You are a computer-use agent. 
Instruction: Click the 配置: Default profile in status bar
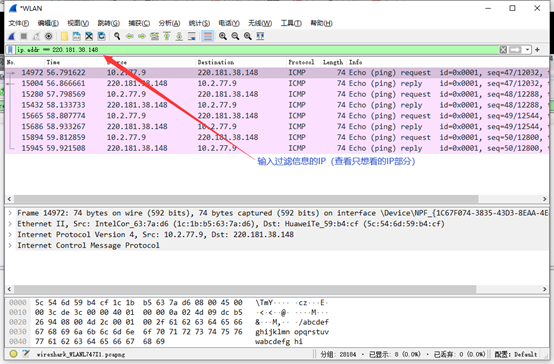pyautogui.click(x=515, y=354)
